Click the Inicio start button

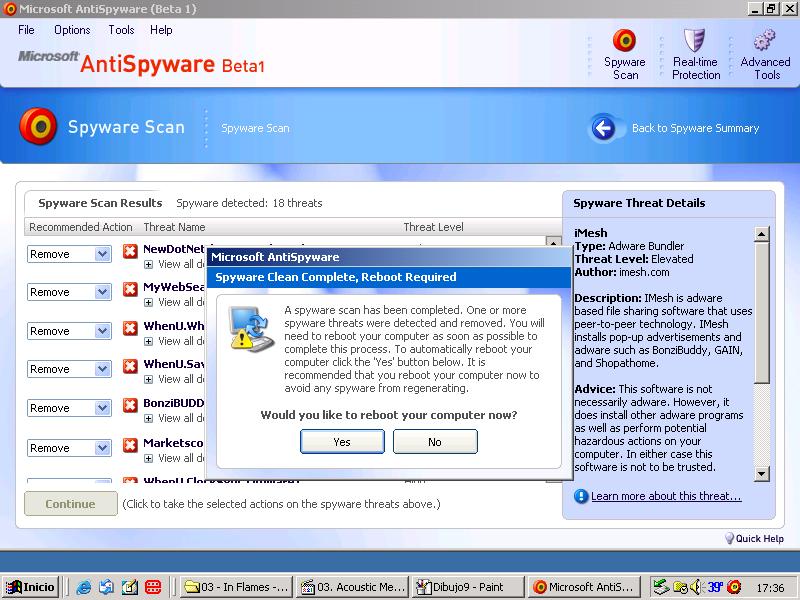(30, 587)
